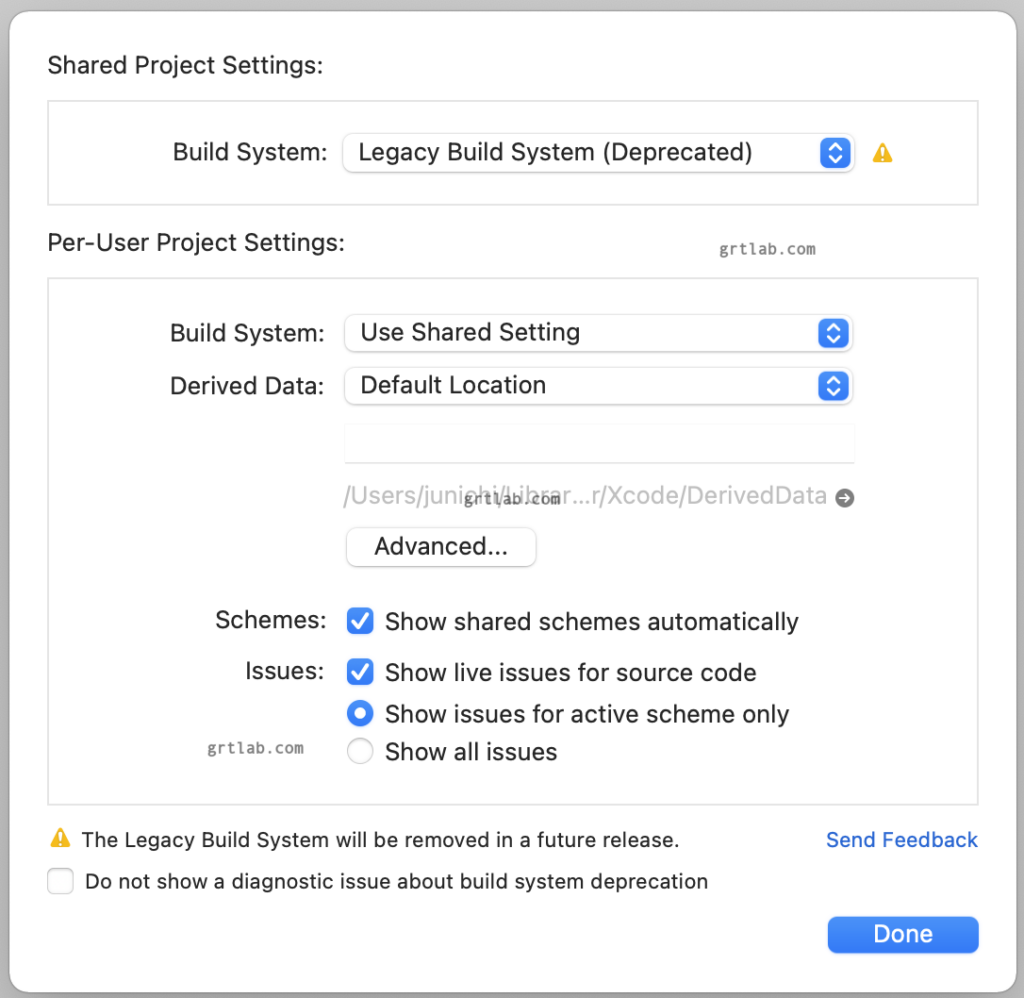Click the chevron on per-user Build System popup
This screenshot has height=998, width=1024.
833,333
